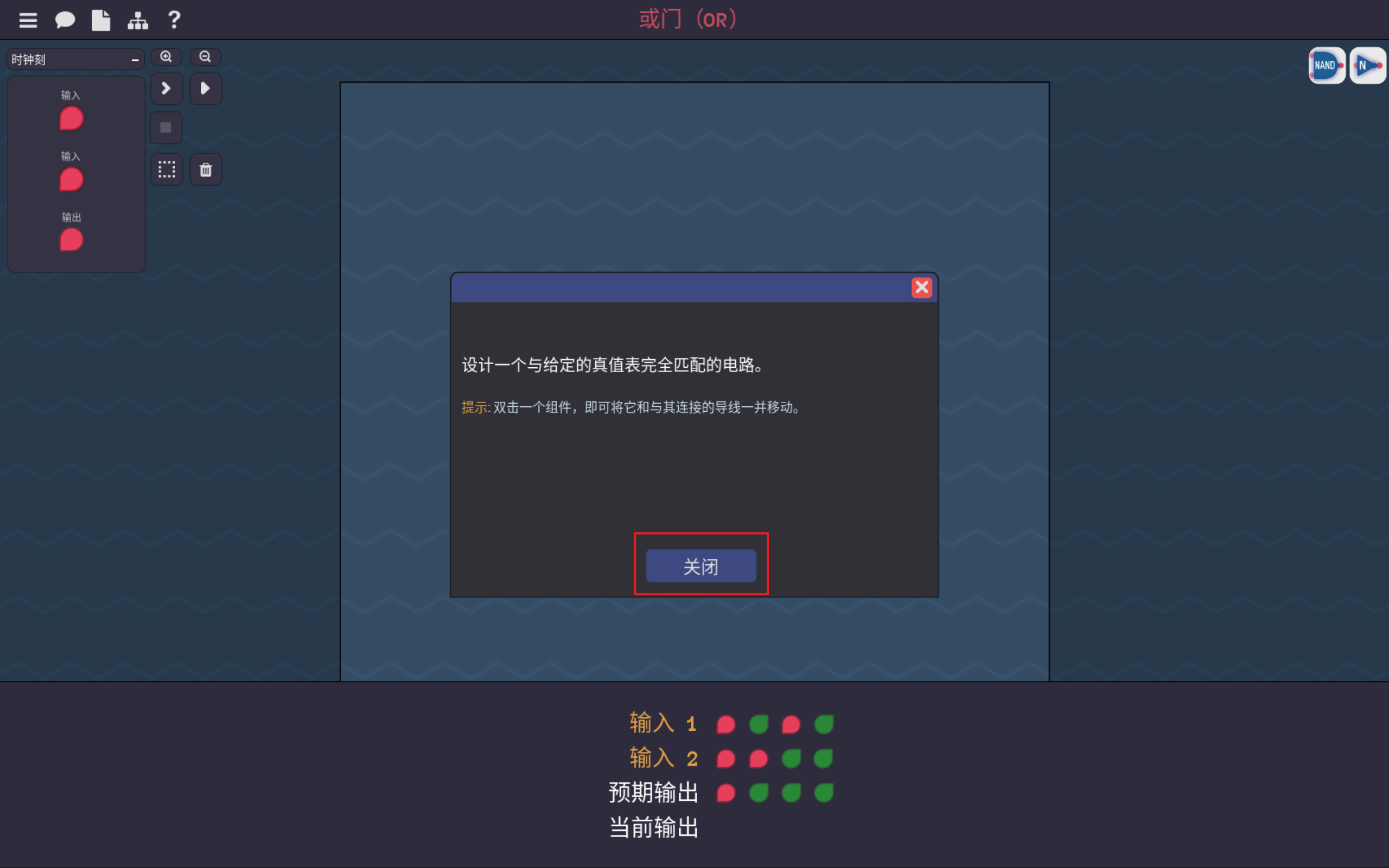Click the question mark help icon

coord(175,21)
